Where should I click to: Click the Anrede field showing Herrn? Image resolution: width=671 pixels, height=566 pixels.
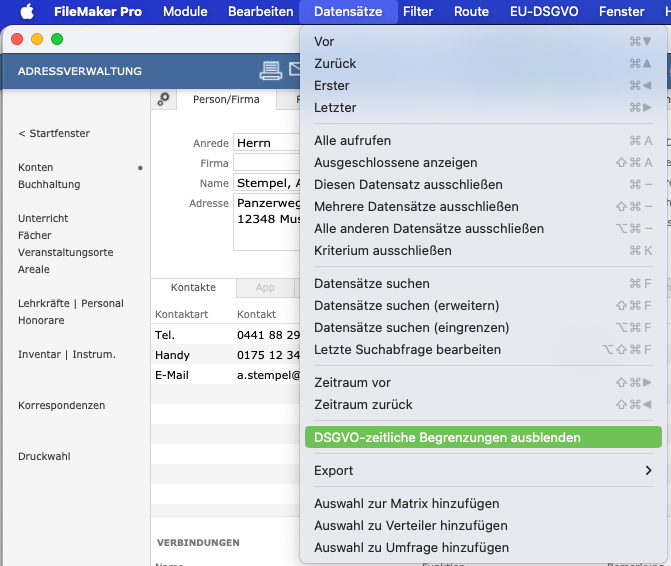coord(267,142)
